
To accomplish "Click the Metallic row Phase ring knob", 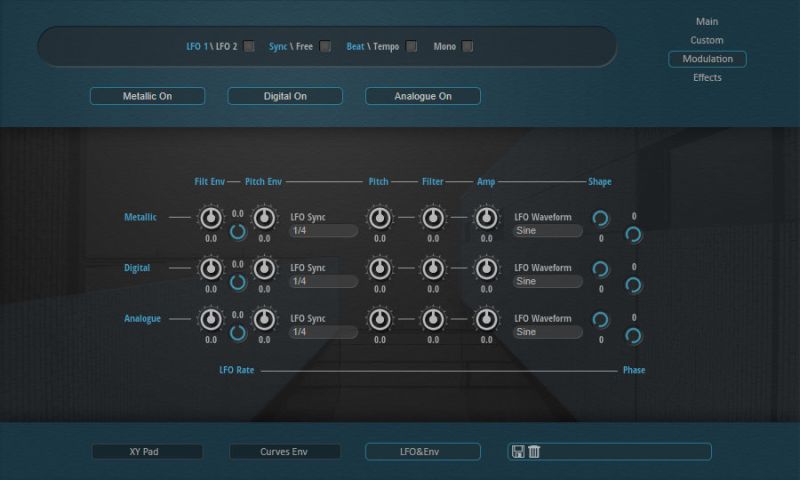I will point(633,235).
